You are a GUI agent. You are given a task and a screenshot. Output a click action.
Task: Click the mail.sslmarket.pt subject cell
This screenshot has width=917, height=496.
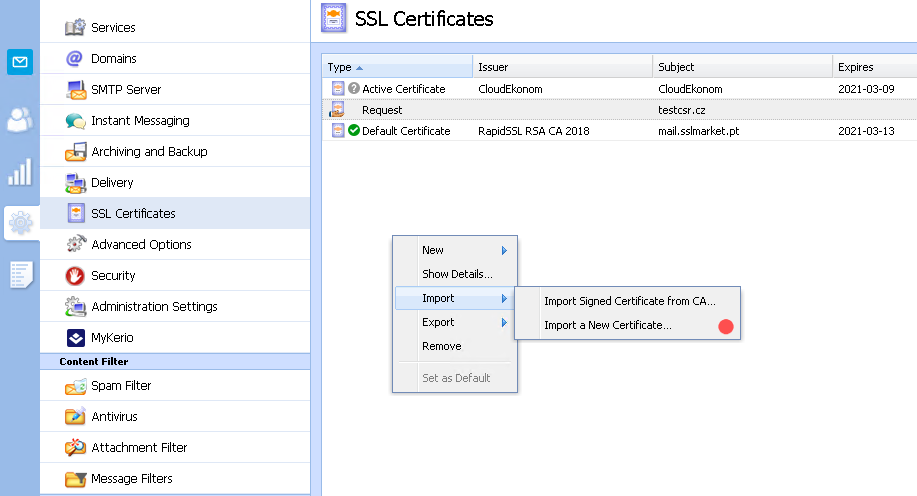point(698,131)
